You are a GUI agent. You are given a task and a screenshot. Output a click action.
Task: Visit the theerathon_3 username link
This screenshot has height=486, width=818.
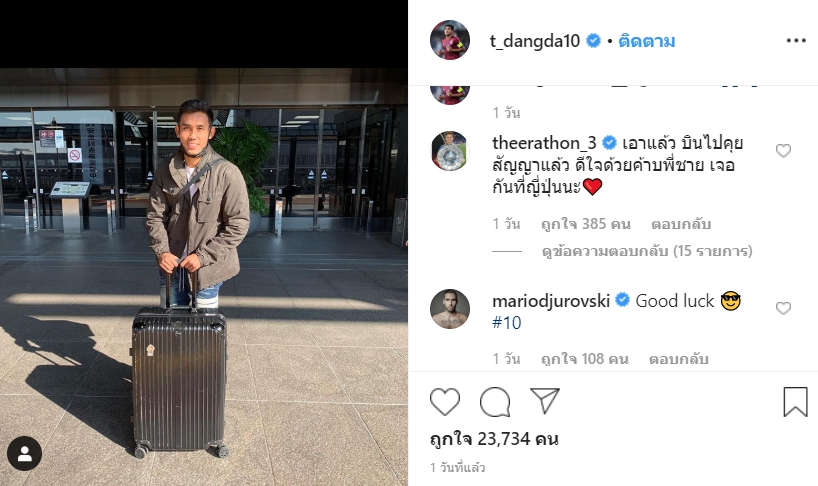(x=544, y=143)
